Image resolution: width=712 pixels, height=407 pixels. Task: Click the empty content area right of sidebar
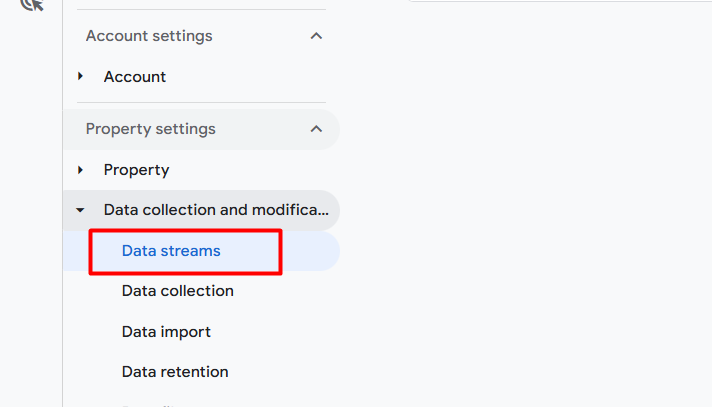(x=530, y=200)
